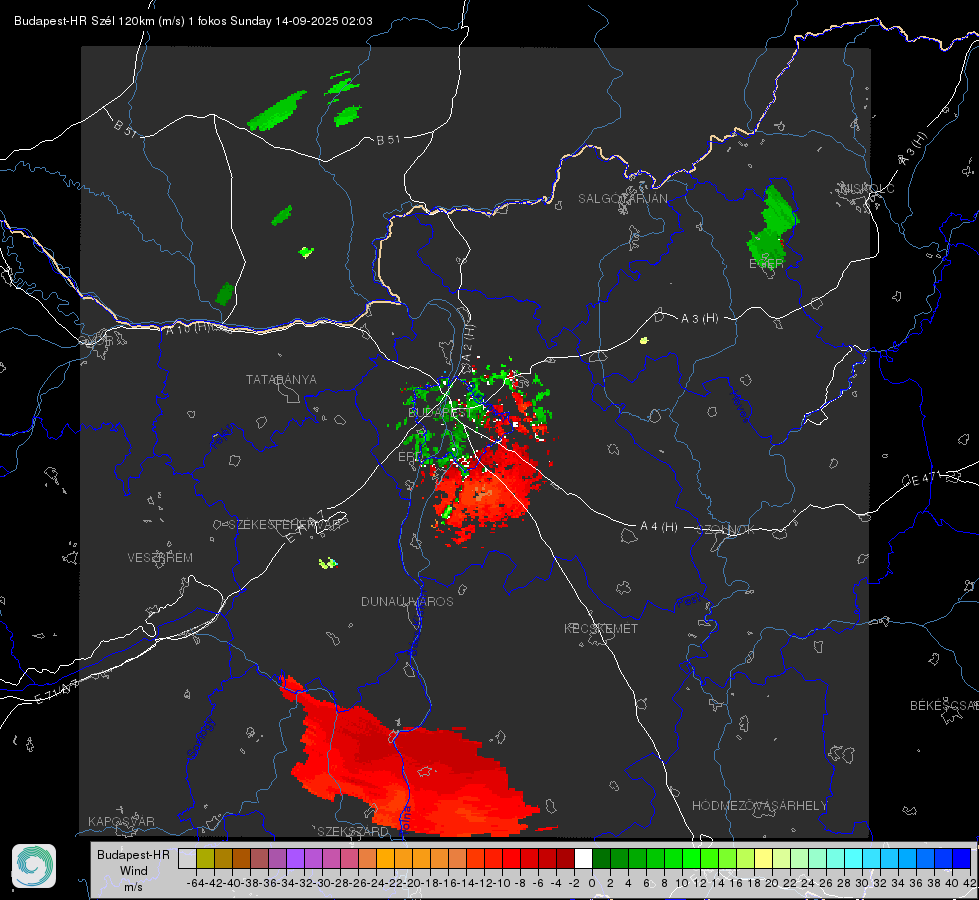Click the blue 'Tolna' county label
The height and width of the screenshot is (900, 979).
click(x=406, y=819)
